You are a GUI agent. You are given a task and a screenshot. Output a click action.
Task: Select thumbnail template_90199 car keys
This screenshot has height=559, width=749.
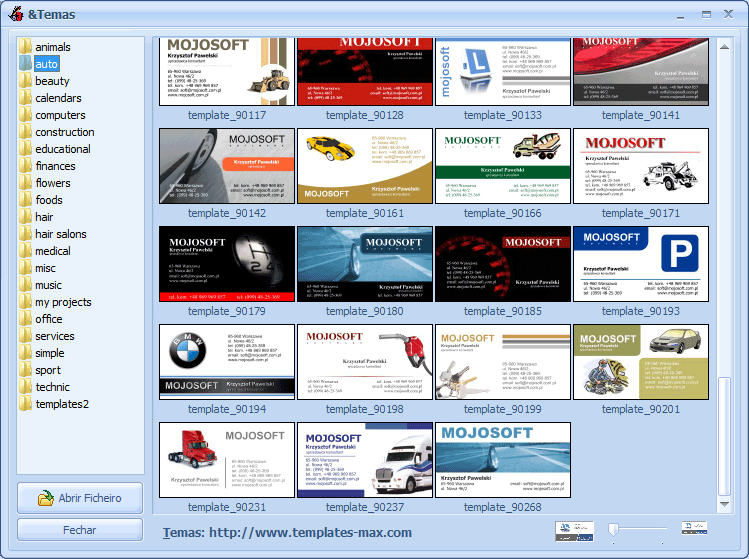[503, 362]
